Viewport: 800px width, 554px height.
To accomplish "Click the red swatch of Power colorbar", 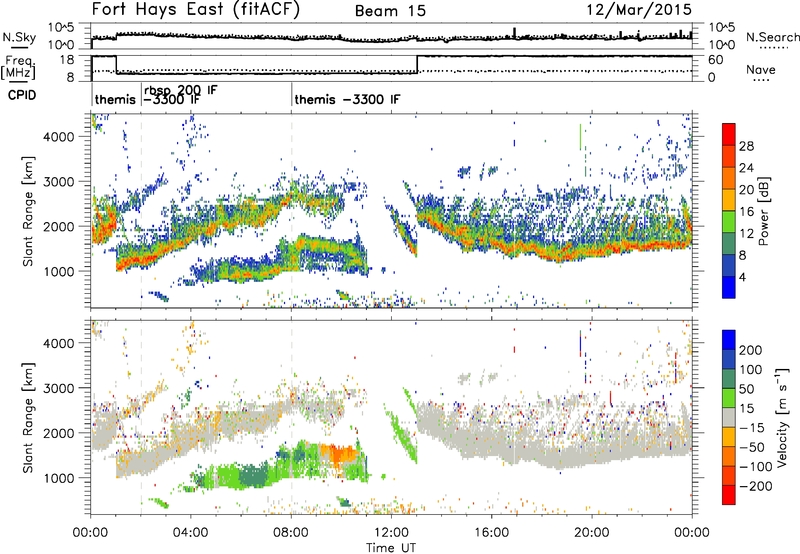I will [x=729, y=134].
